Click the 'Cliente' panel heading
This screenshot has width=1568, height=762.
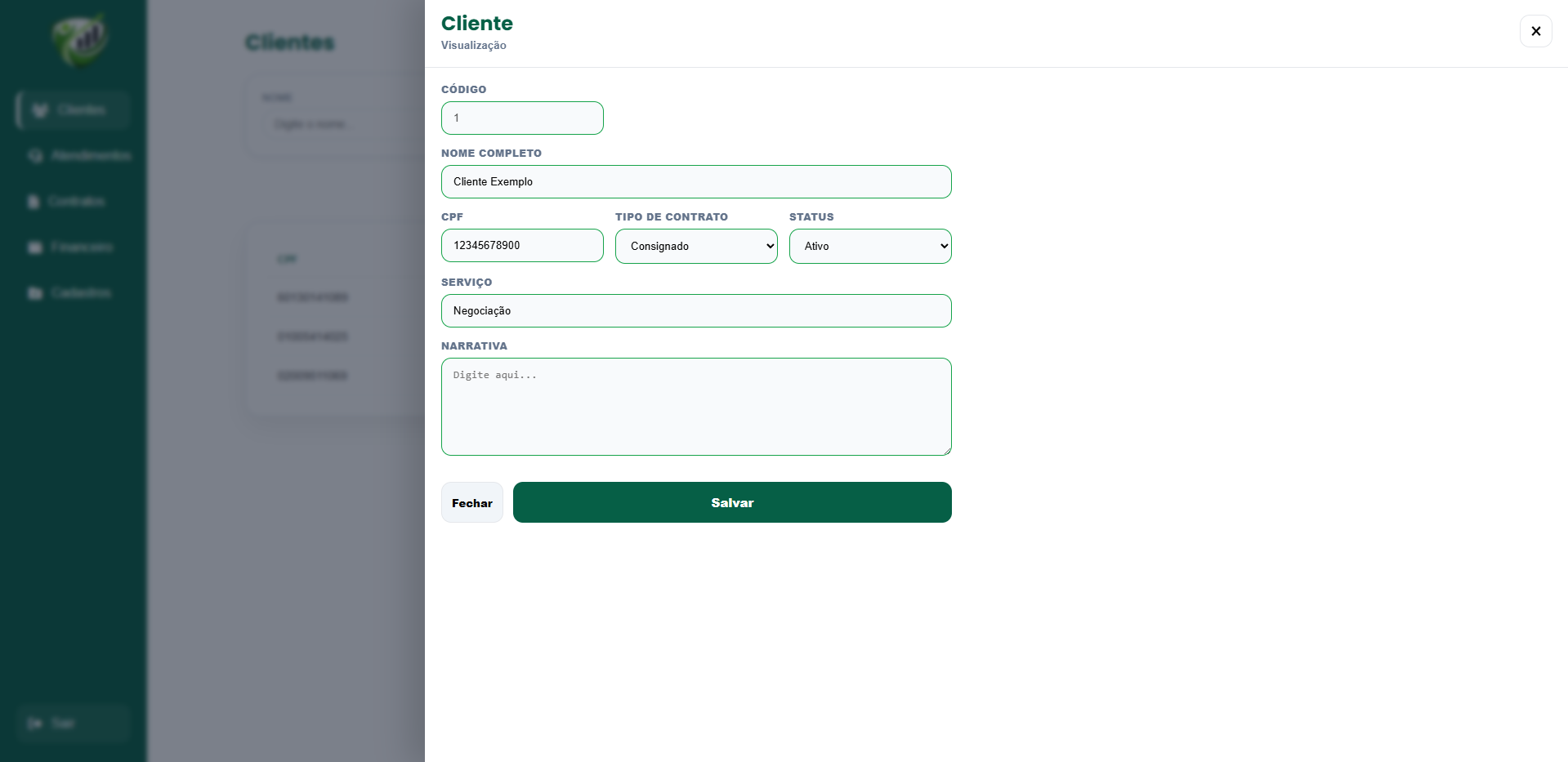[477, 23]
